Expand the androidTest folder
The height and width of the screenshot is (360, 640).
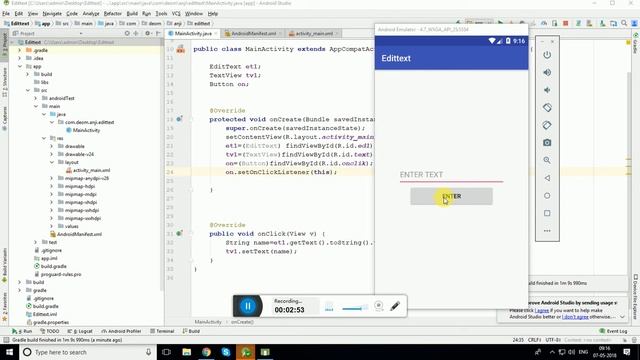pyautogui.click(x=36, y=98)
